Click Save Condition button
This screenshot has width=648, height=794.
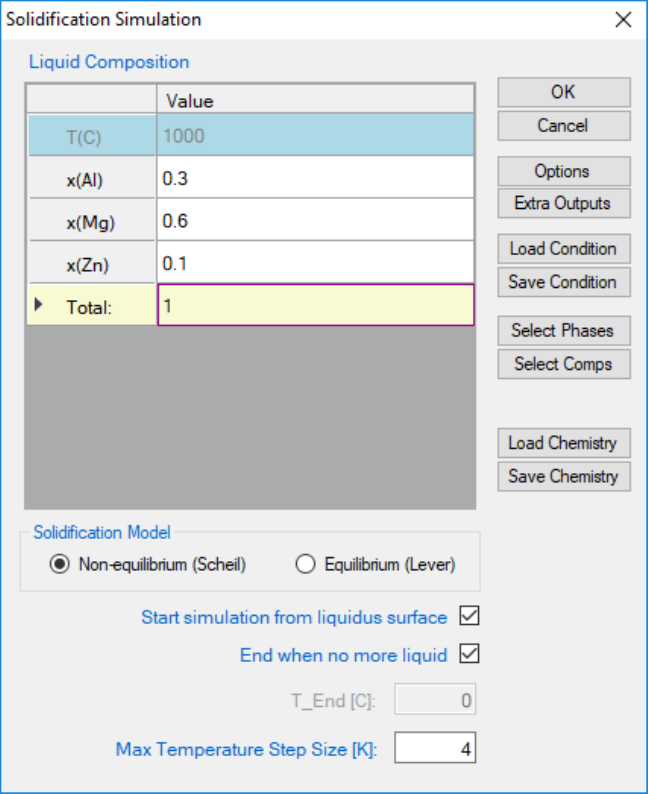564,282
